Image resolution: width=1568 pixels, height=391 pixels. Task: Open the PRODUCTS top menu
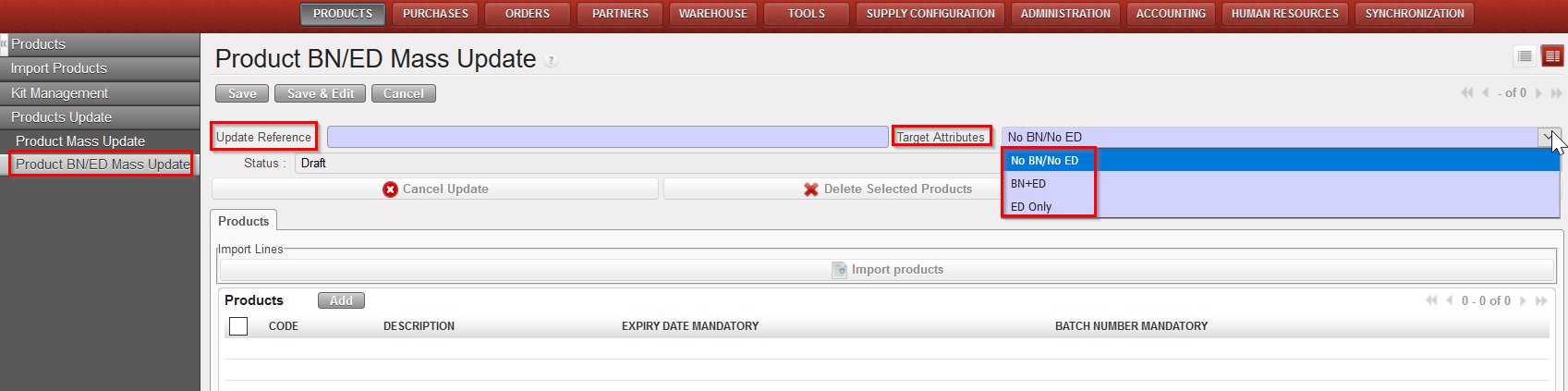click(x=343, y=14)
